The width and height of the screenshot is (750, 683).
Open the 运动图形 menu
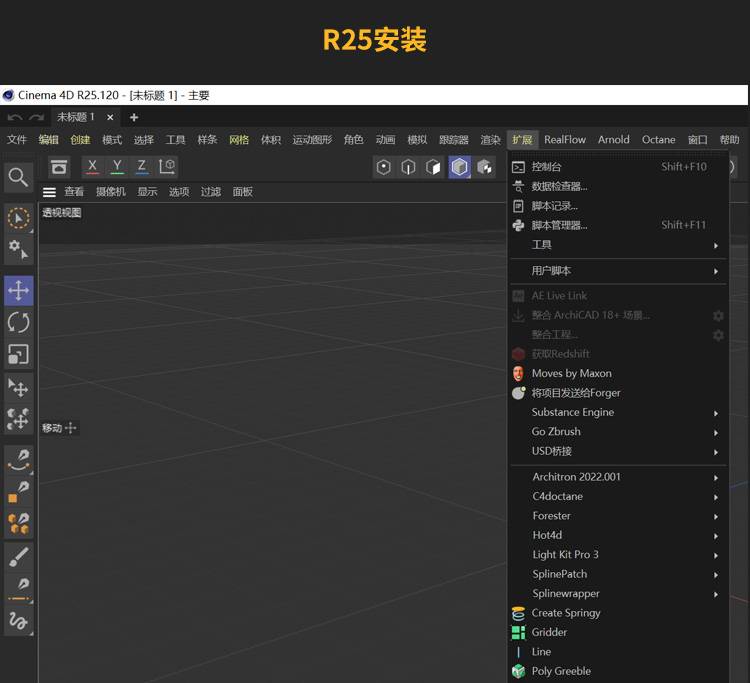(x=312, y=140)
